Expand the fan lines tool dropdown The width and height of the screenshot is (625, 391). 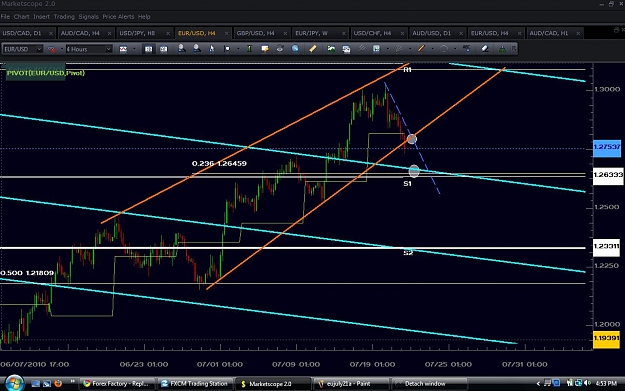click(x=410, y=49)
